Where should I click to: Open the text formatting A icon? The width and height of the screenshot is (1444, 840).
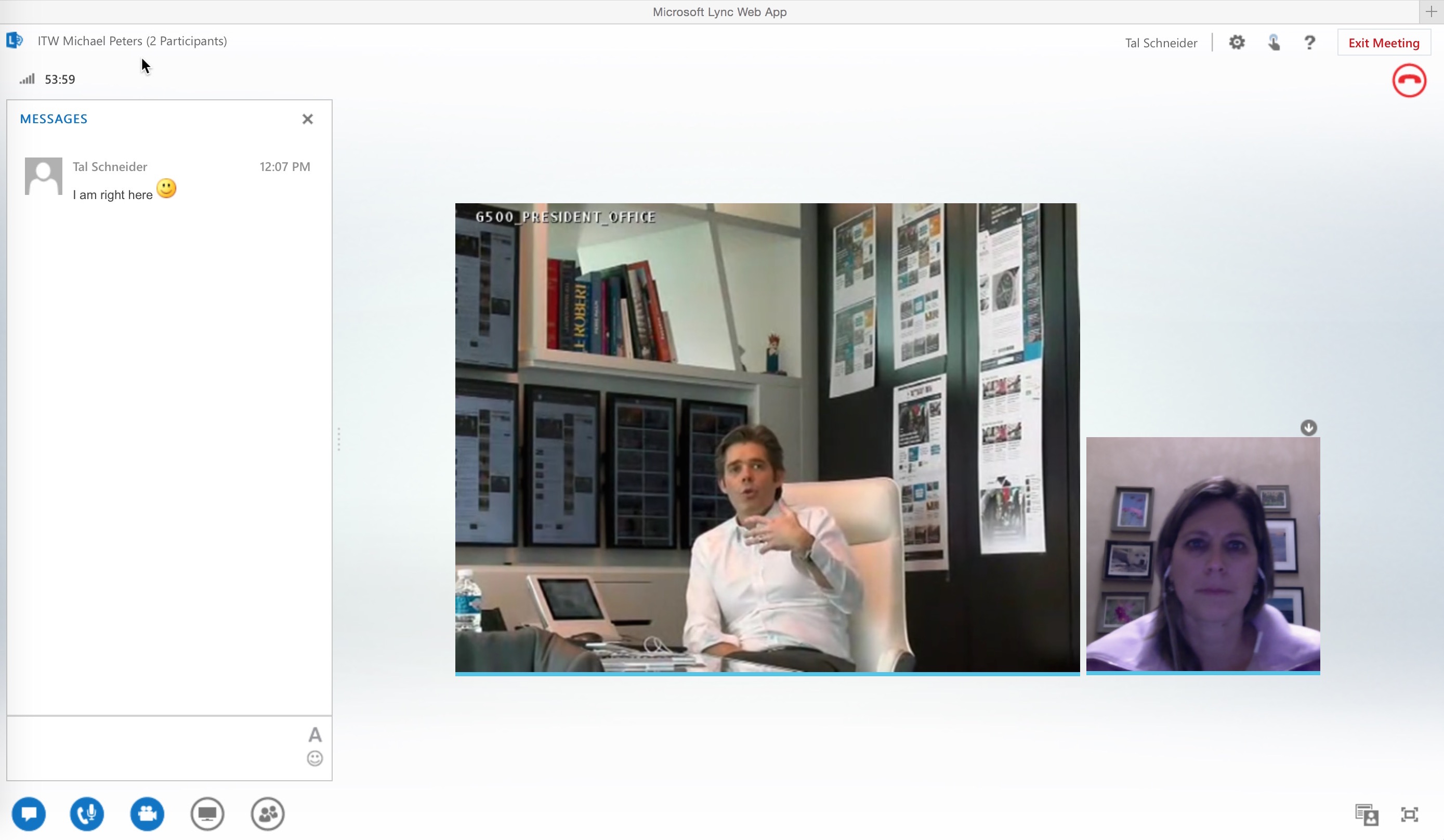pyautogui.click(x=314, y=734)
